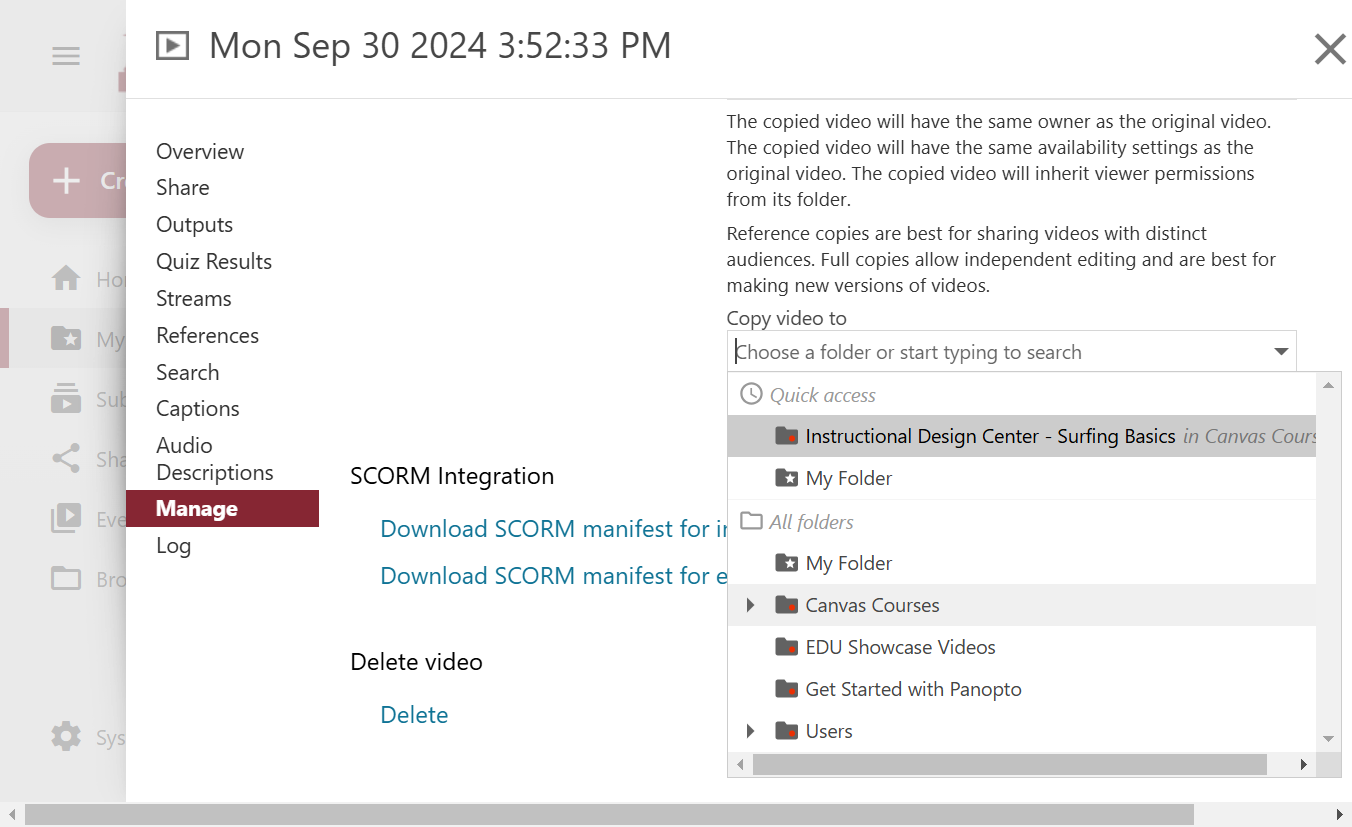Expand the Canvas Courses folder tree
Screen dimensions: 1352x827
tap(751, 605)
